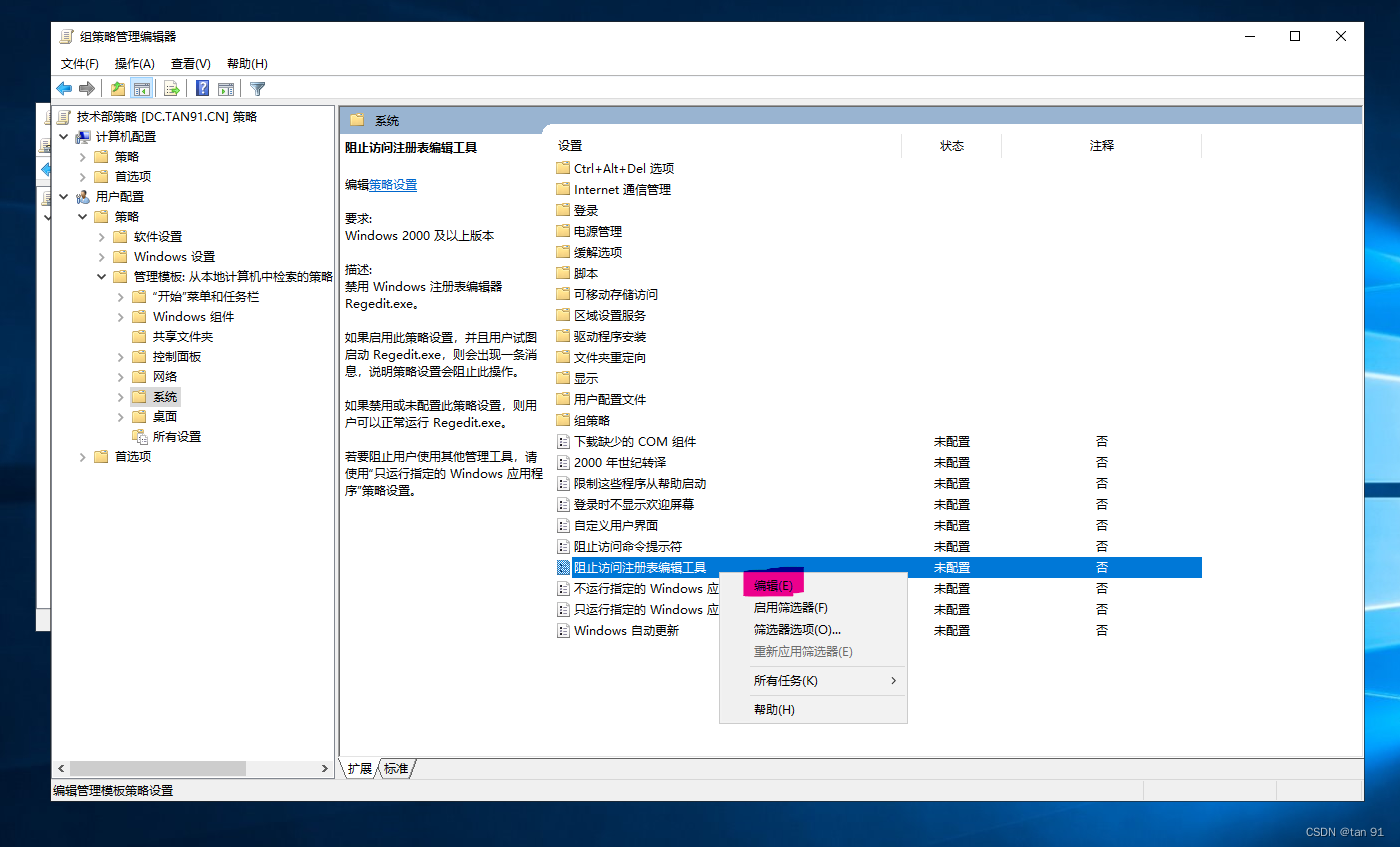The image size is (1400, 847).
Task: Click the funnel Filter icon in toolbar
Action: pyautogui.click(x=257, y=88)
